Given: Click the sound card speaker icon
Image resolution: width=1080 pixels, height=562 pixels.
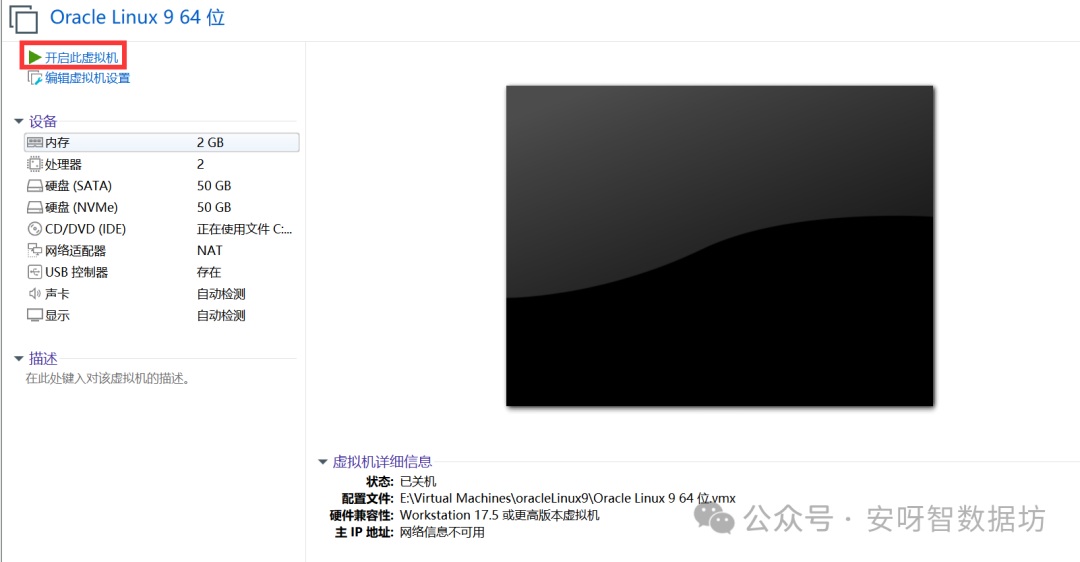Looking at the screenshot, I should 34,293.
